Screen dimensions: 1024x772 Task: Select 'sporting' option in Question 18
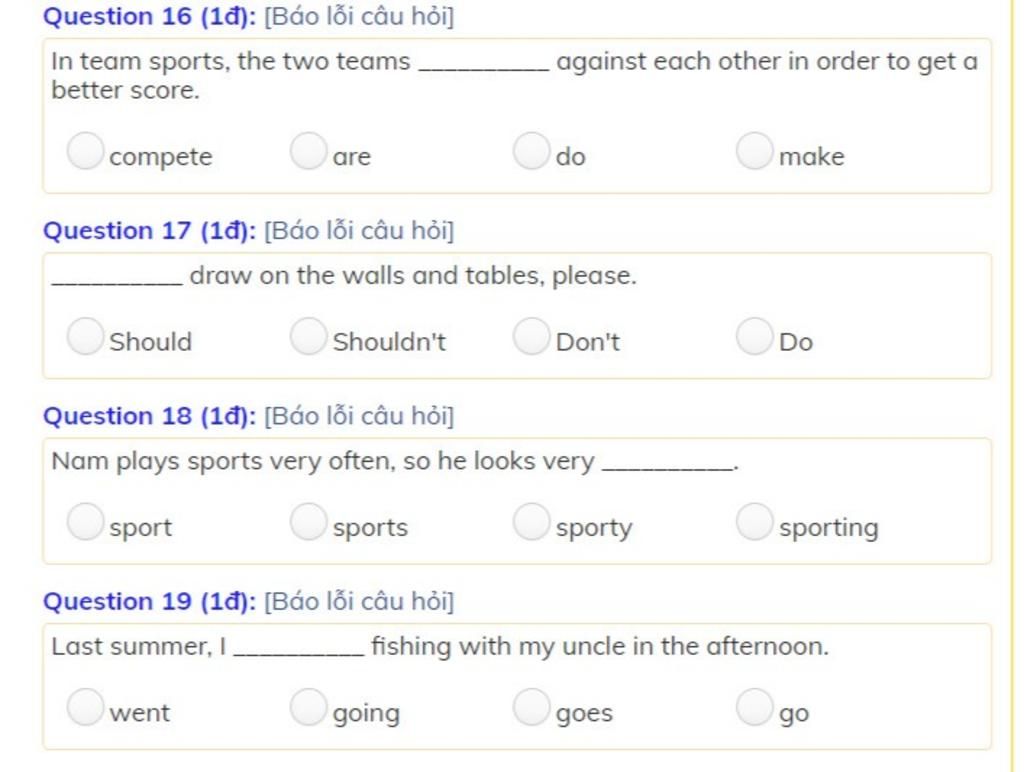755,522
